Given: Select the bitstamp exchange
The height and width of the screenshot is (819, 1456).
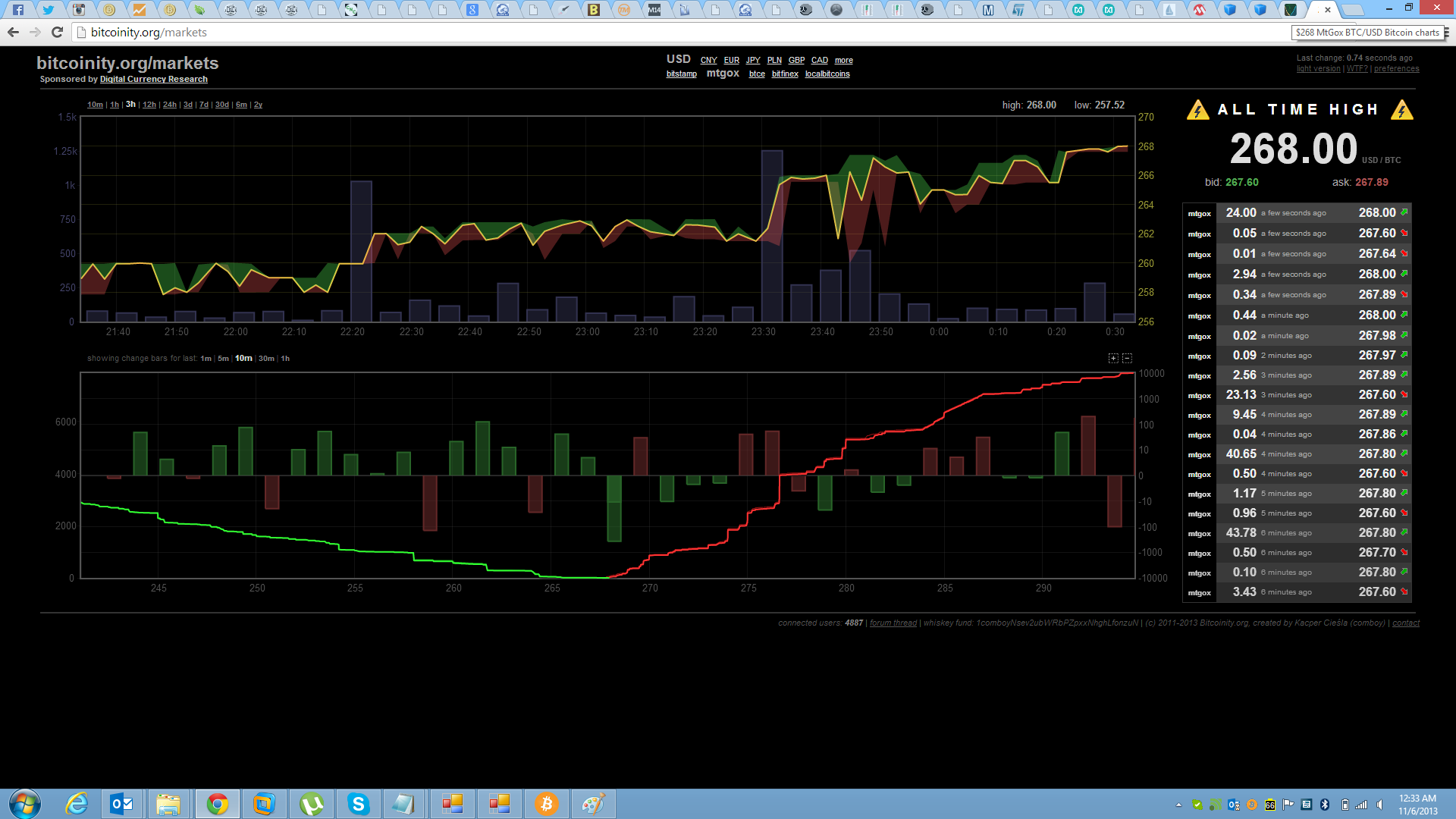Looking at the screenshot, I should (x=682, y=74).
